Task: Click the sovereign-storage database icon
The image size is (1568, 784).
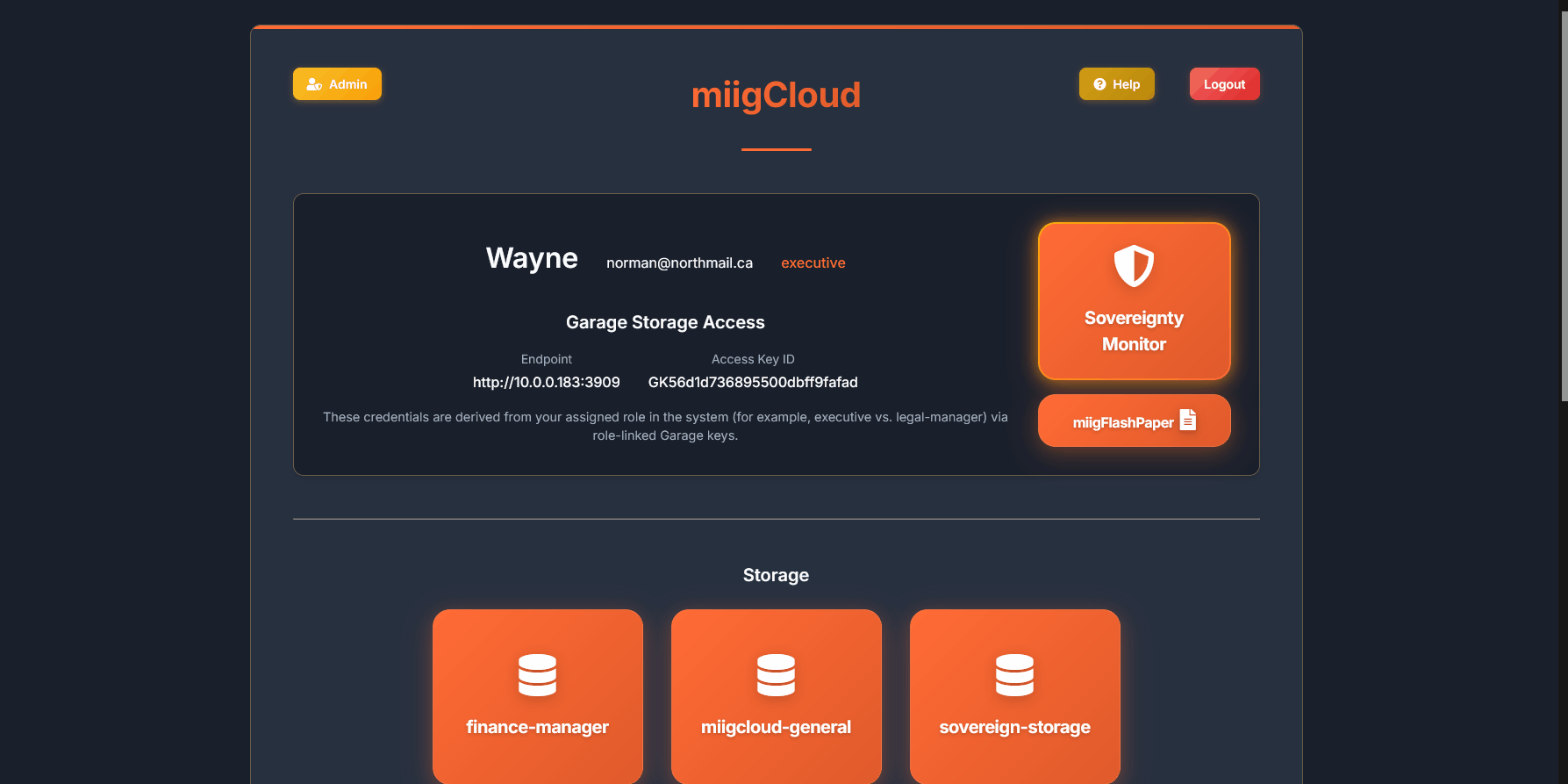Action: tap(1014, 674)
